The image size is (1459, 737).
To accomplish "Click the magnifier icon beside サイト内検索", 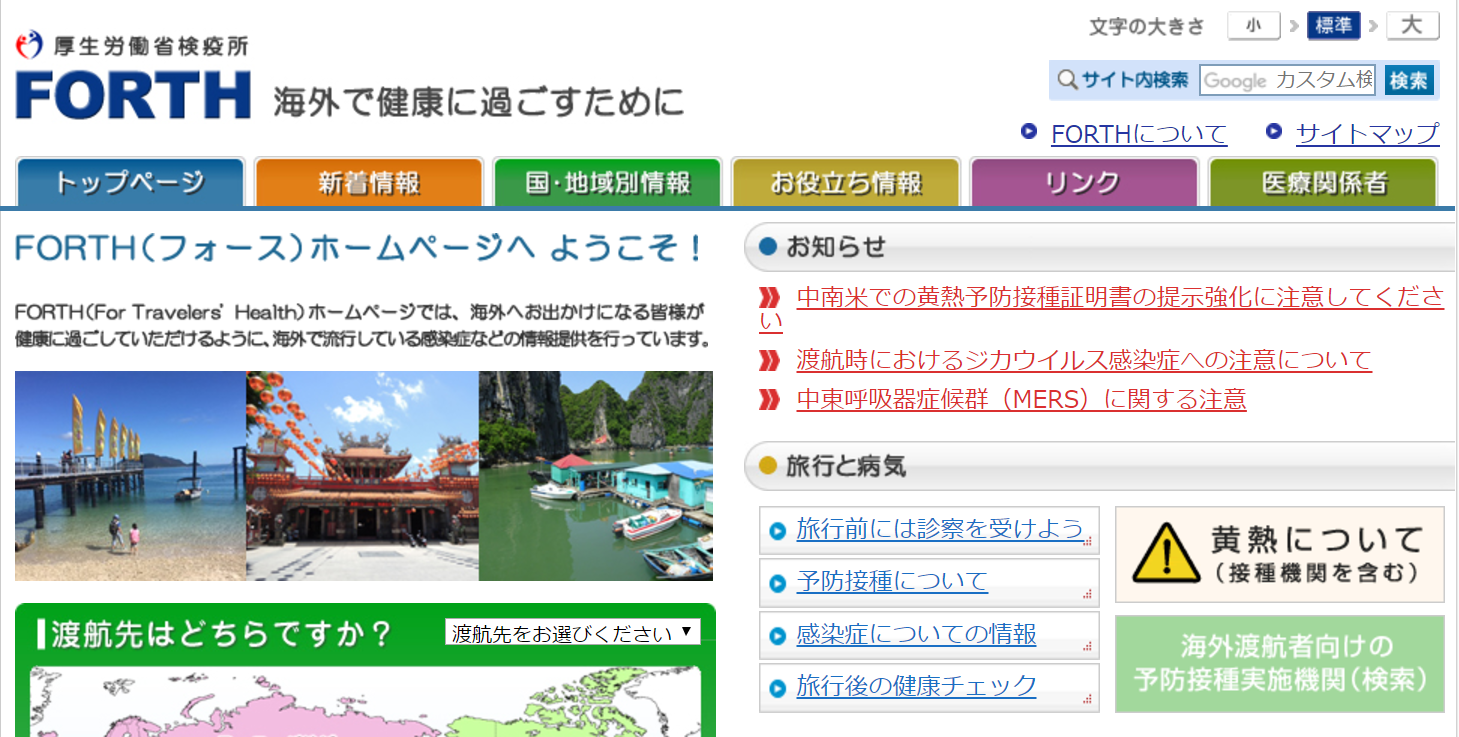I will click(1067, 80).
